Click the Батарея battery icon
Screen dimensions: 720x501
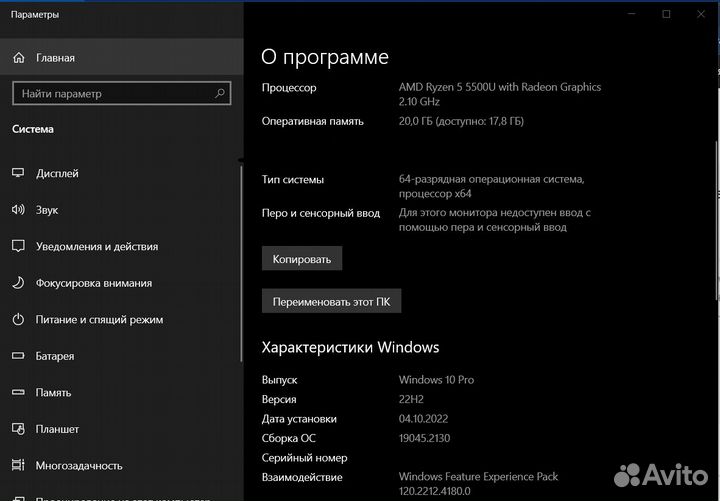[18, 356]
